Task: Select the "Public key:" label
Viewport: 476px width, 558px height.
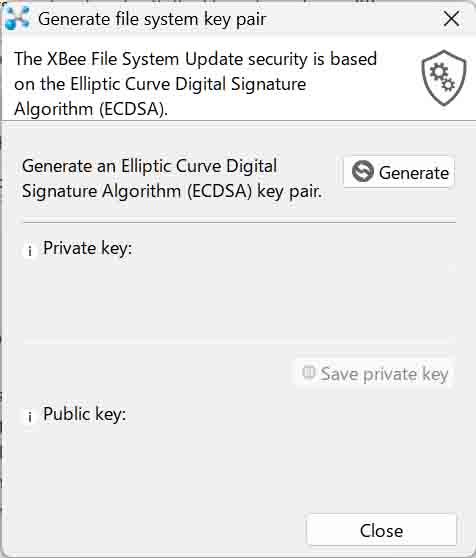Action: point(85,414)
